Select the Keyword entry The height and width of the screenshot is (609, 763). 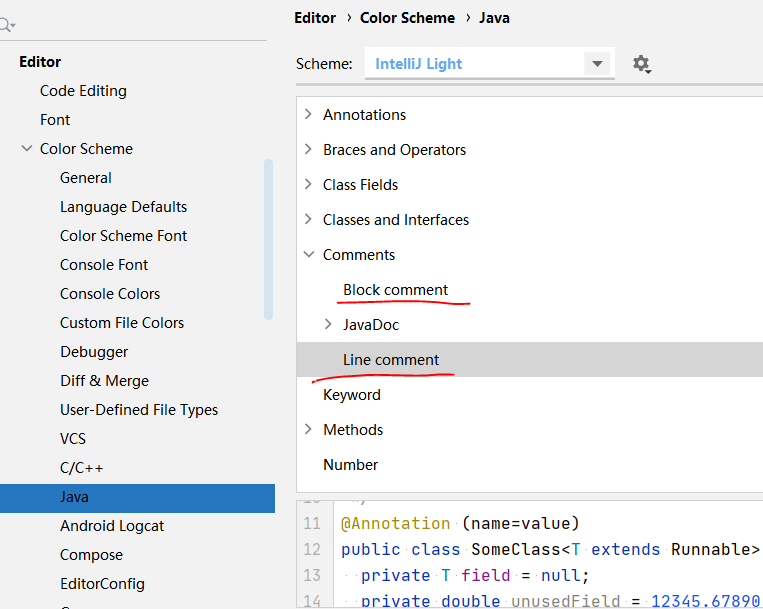click(351, 395)
